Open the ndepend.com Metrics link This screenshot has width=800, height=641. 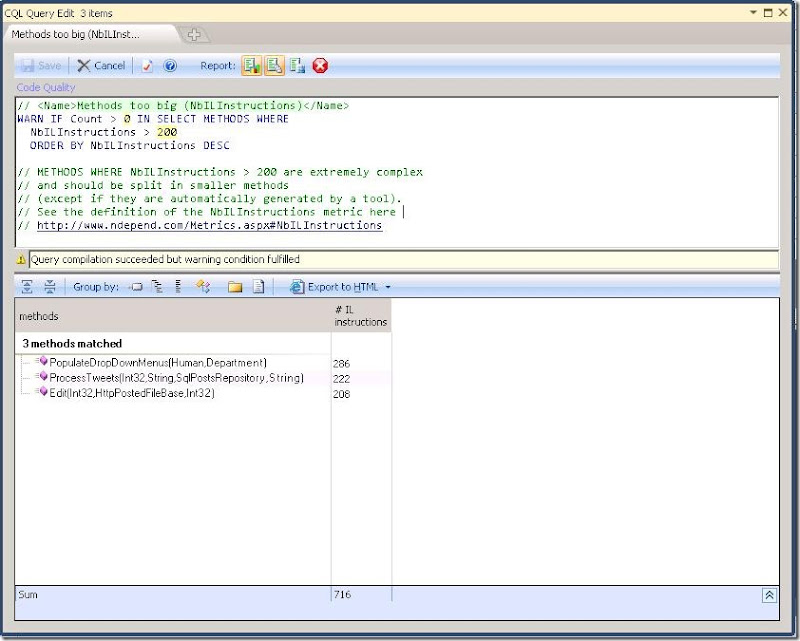click(209, 226)
